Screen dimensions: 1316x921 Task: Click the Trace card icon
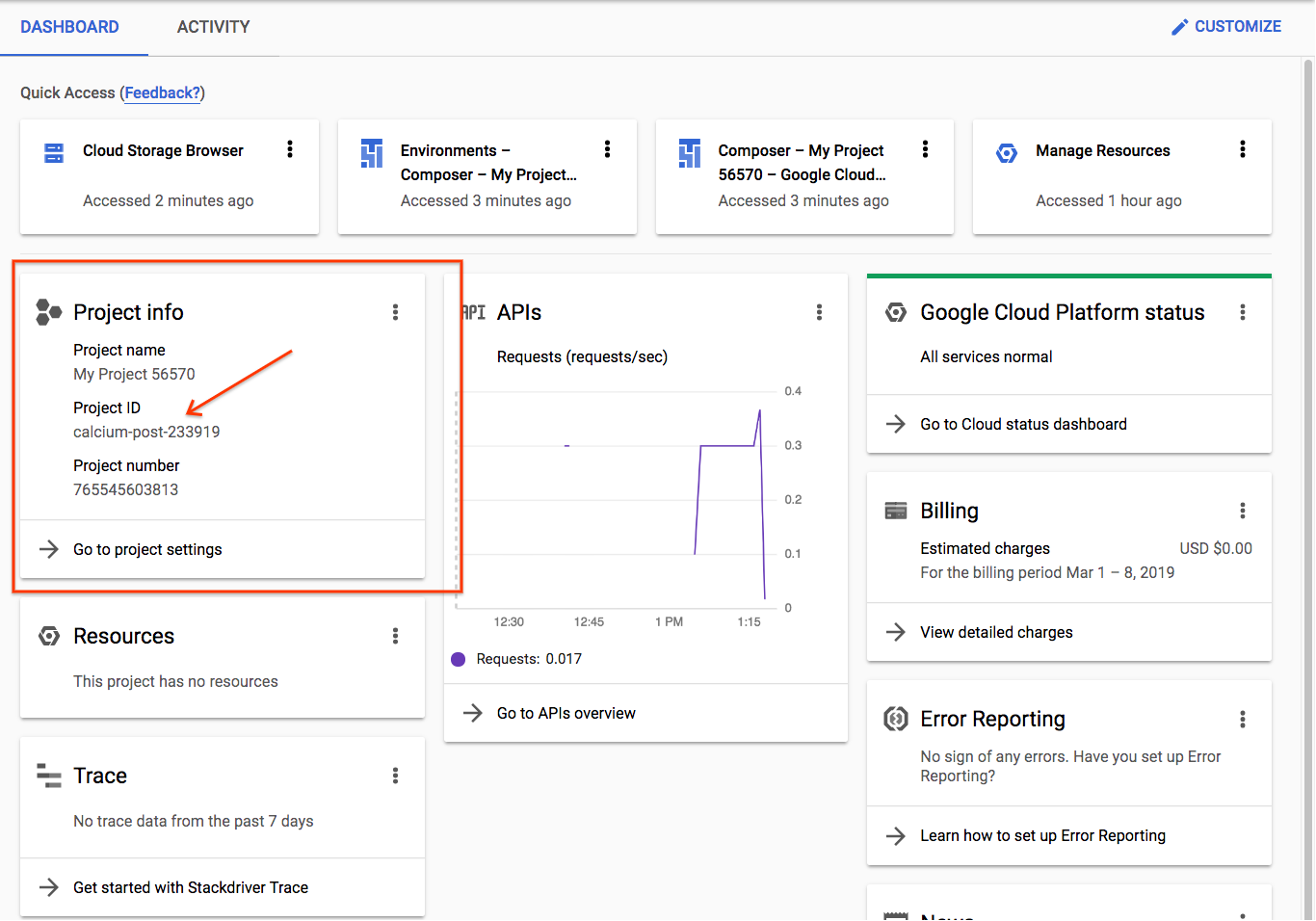coord(49,776)
